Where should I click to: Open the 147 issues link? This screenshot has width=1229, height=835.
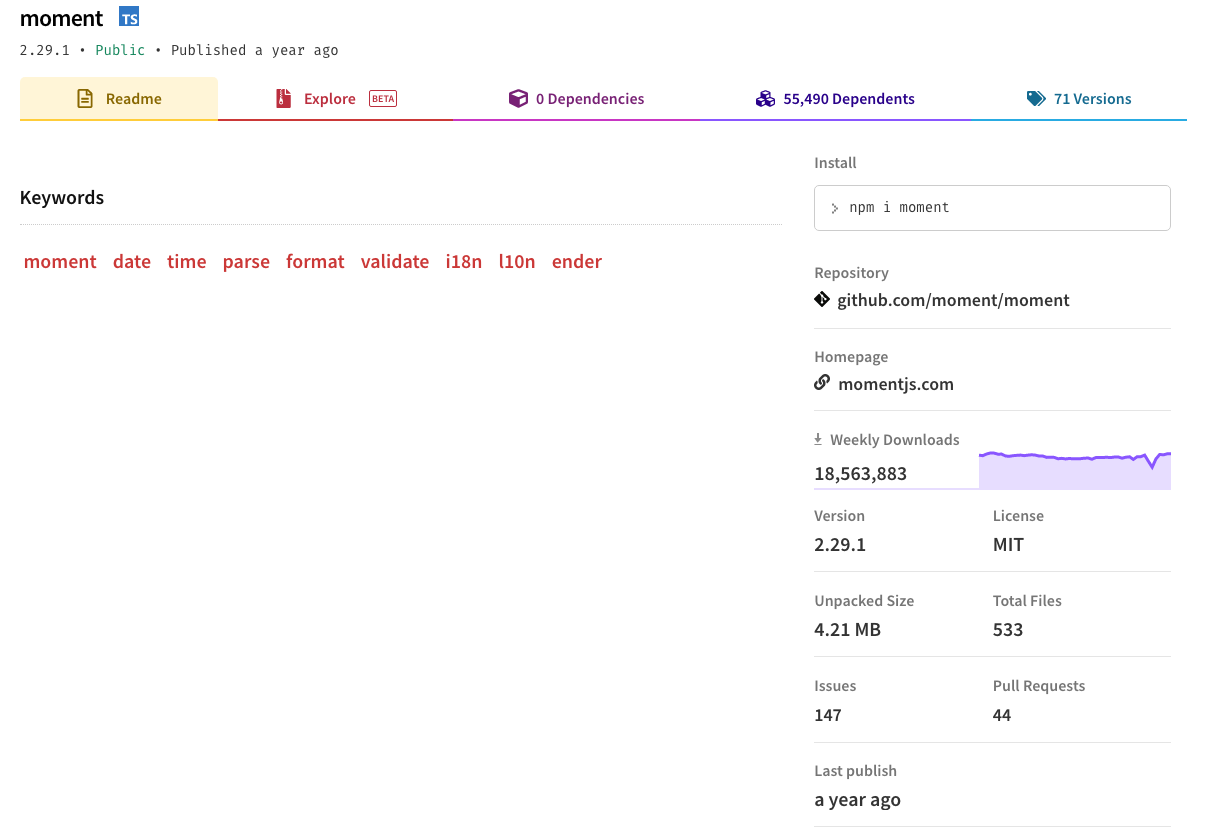click(828, 715)
